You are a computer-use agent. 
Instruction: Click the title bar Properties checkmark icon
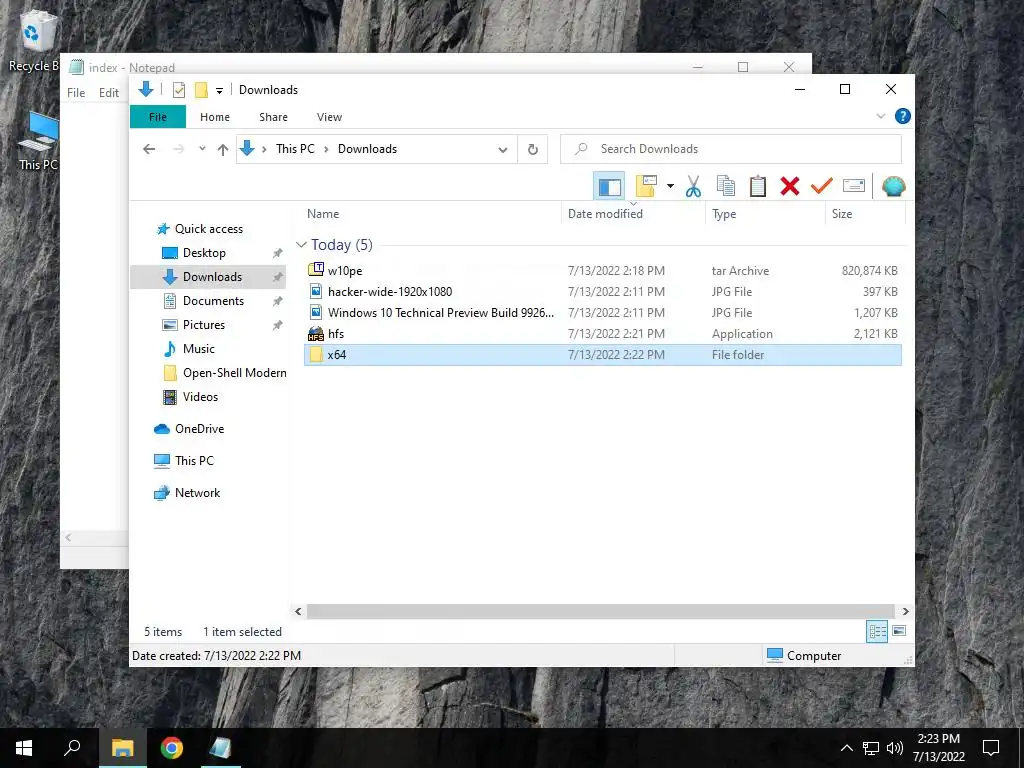178,90
